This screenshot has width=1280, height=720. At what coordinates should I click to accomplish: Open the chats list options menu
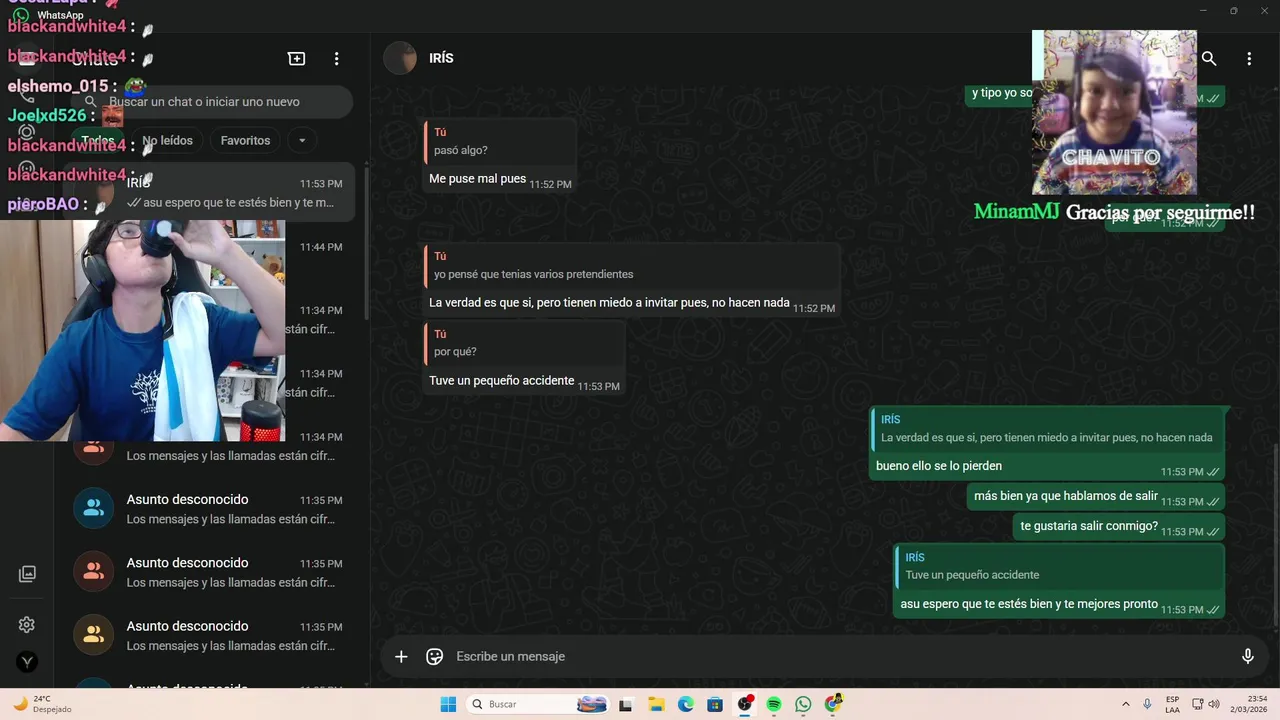(x=337, y=59)
